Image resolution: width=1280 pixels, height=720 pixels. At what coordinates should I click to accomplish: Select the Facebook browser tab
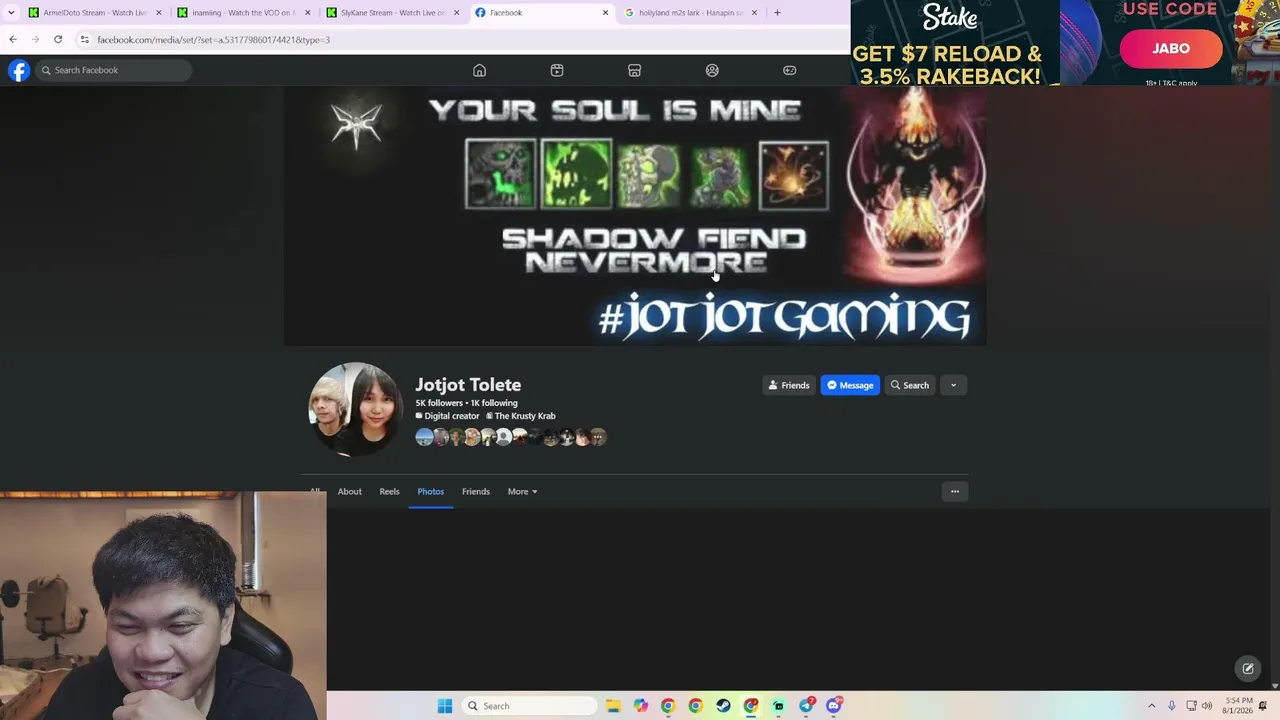pyautogui.click(x=541, y=13)
